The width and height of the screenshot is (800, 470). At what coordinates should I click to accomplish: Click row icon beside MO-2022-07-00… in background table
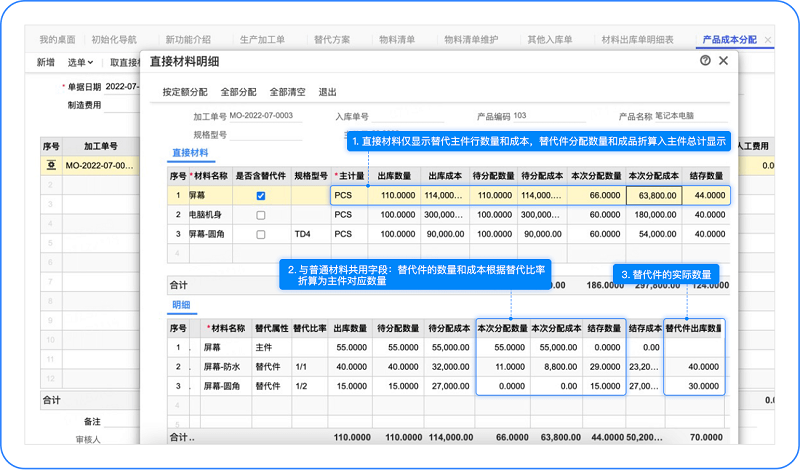(x=51, y=165)
